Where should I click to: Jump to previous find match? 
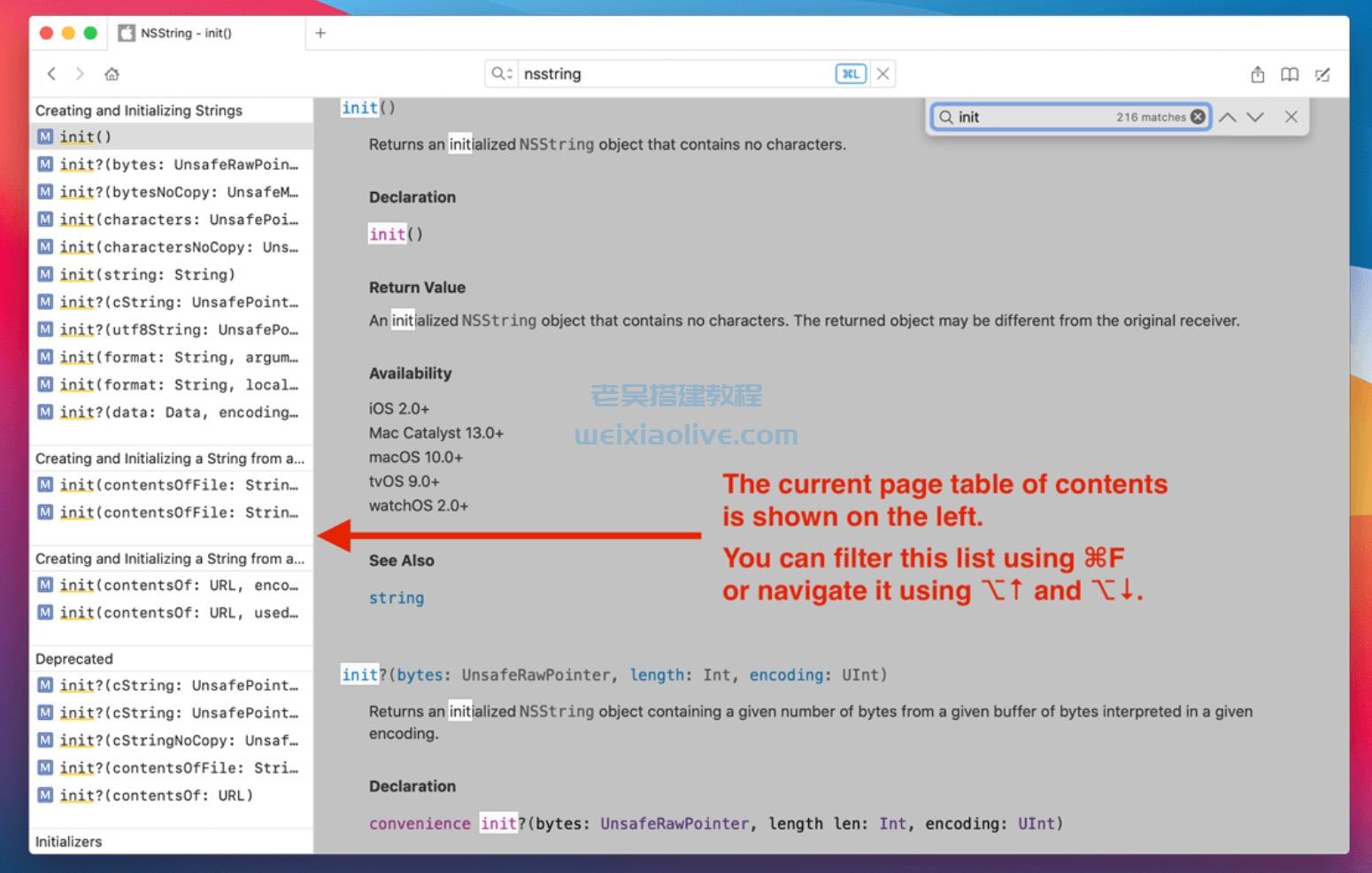coord(1228,117)
